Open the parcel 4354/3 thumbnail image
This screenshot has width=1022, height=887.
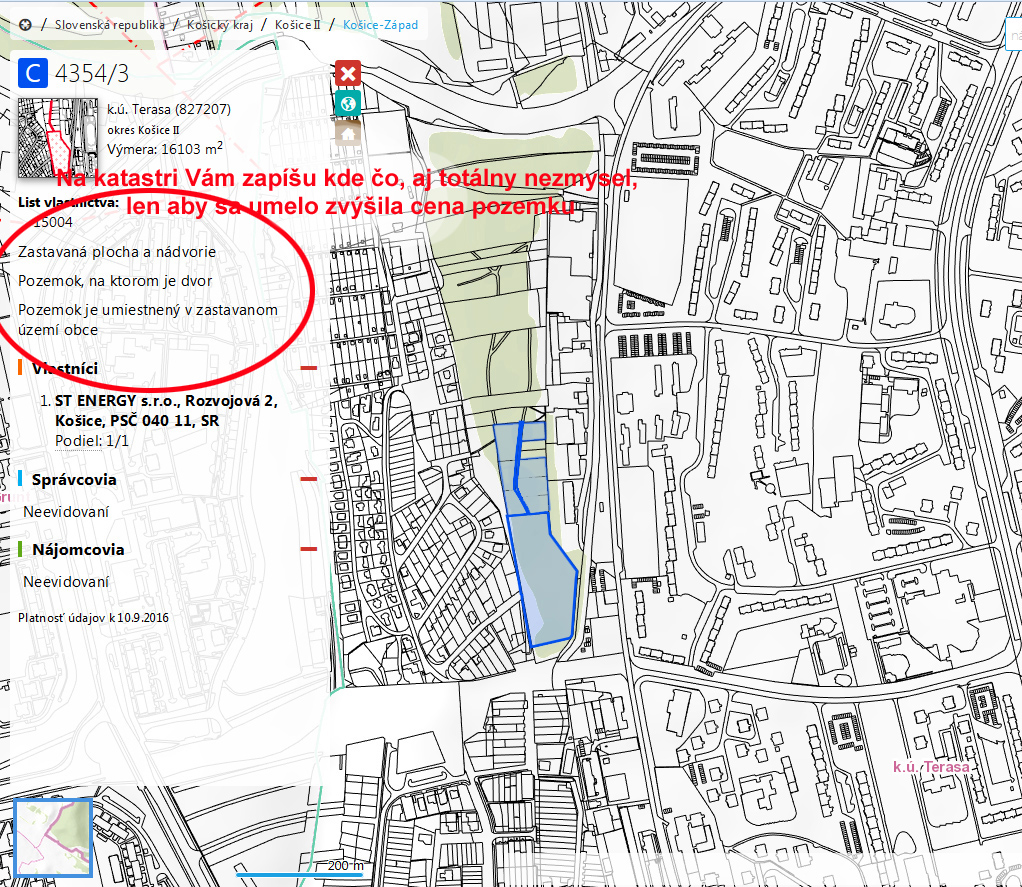[x=58, y=138]
